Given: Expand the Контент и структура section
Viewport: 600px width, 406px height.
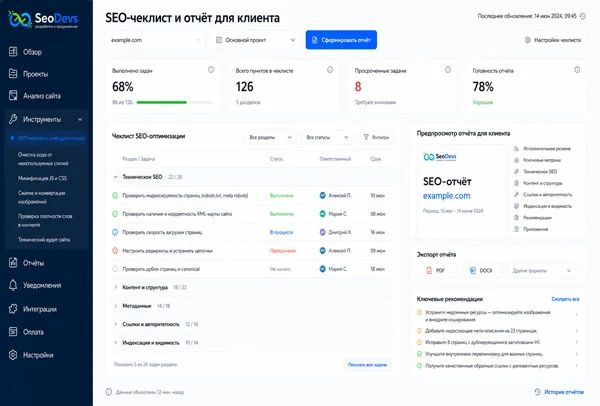Looking at the screenshot, I should tap(115, 287).
